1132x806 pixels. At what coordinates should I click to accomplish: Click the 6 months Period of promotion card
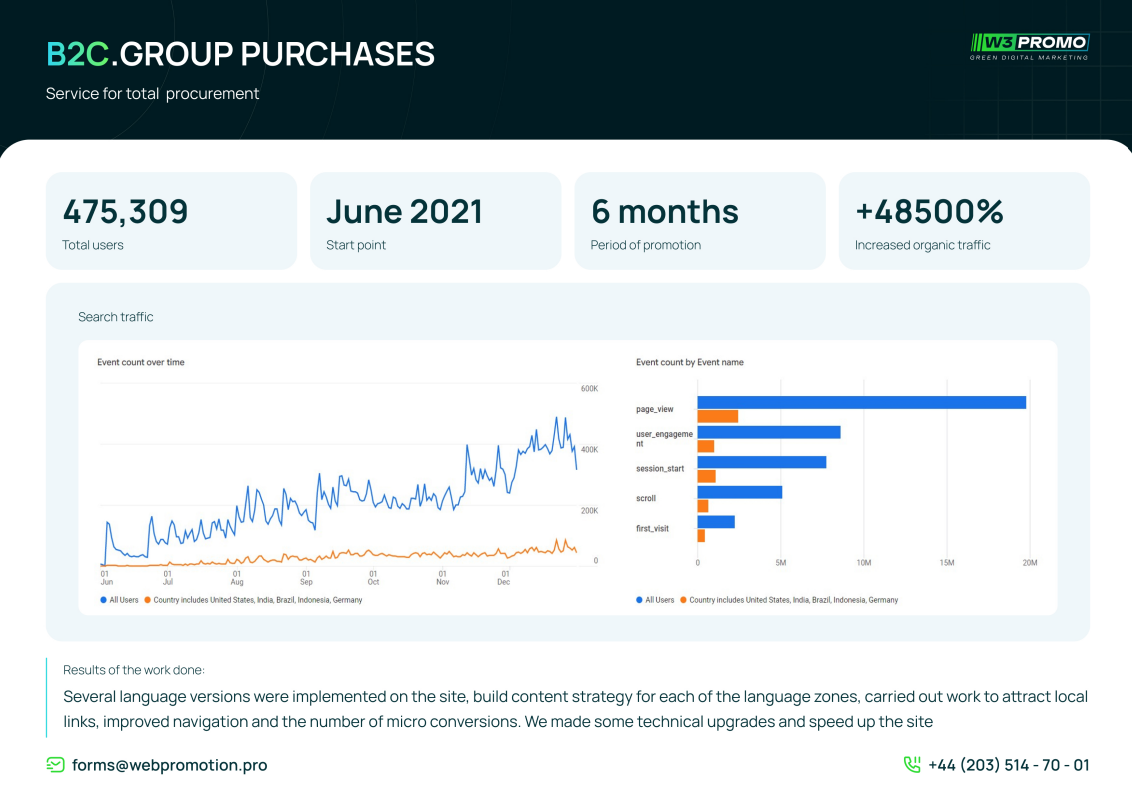699,221
